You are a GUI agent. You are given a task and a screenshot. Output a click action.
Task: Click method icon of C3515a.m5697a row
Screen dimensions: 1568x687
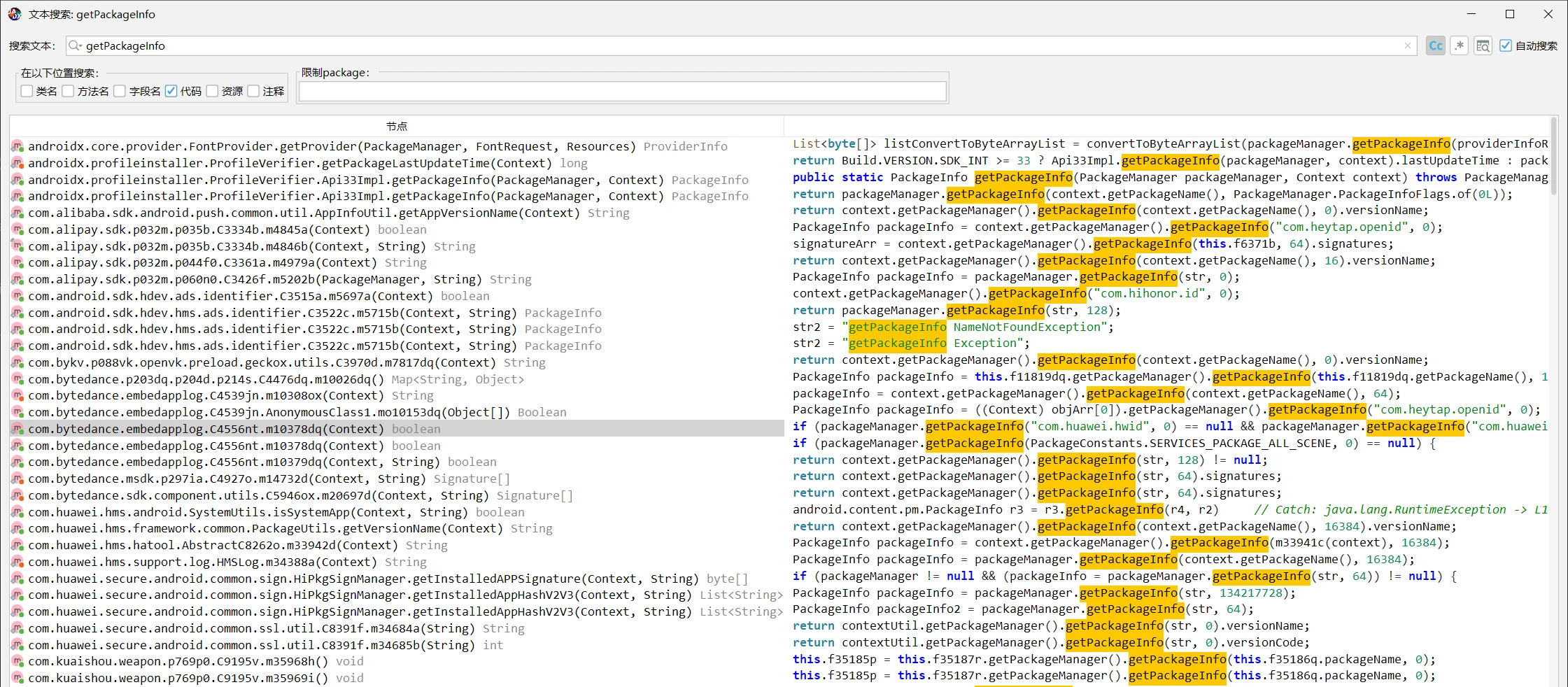pos(17,296)
